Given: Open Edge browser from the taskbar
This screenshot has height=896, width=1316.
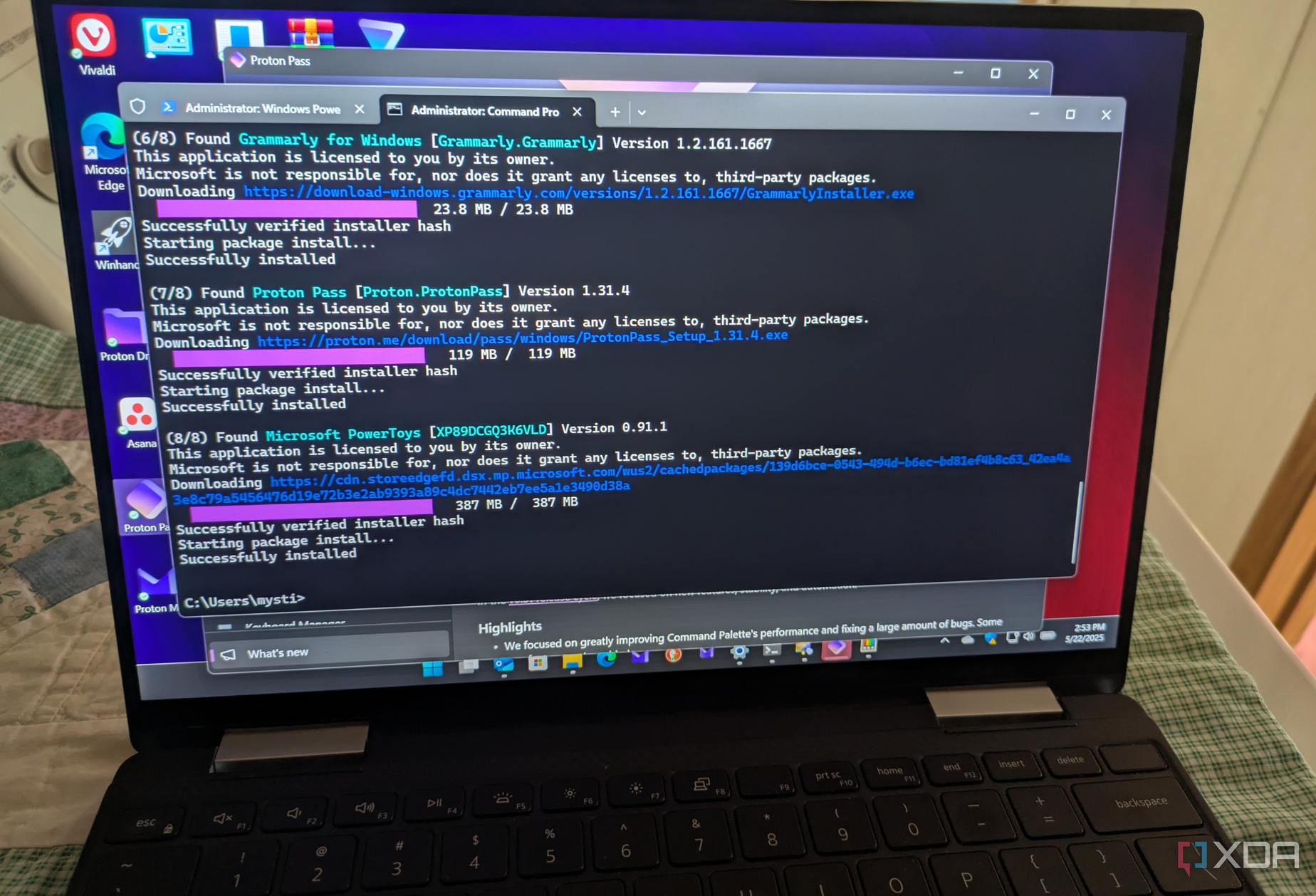Looking at the screenshot, I should (x=606, y=659).
